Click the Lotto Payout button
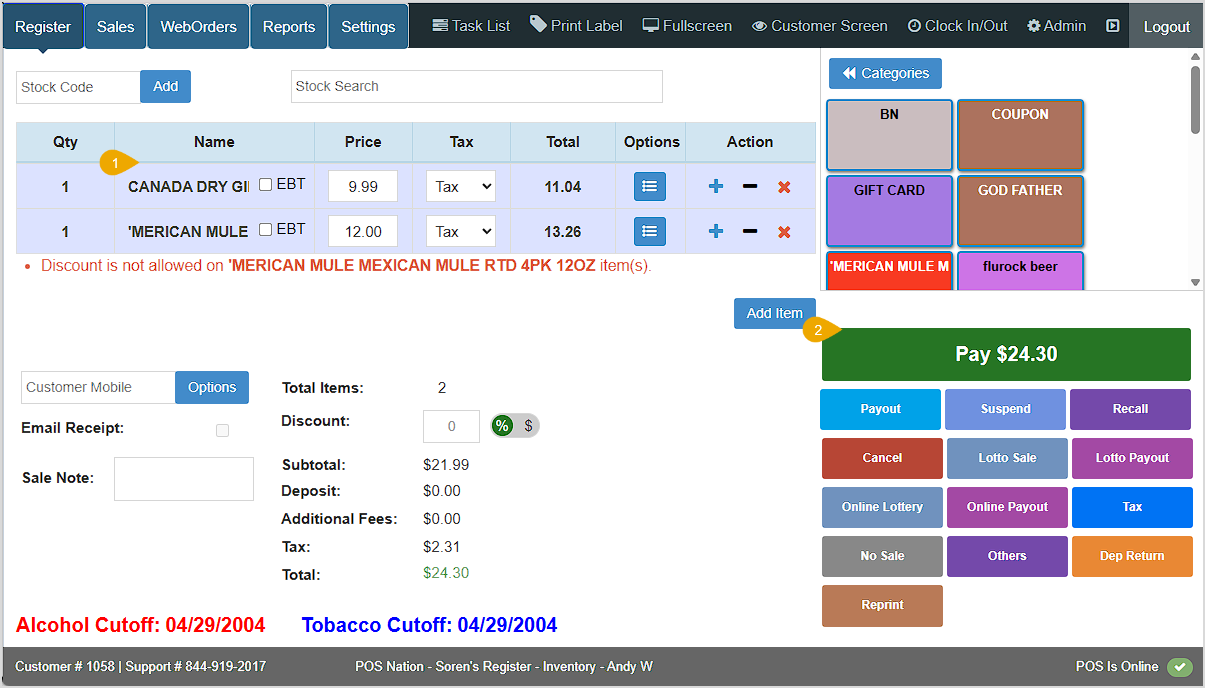Screen dimensions: 1205x688 tap(1132, 458)
